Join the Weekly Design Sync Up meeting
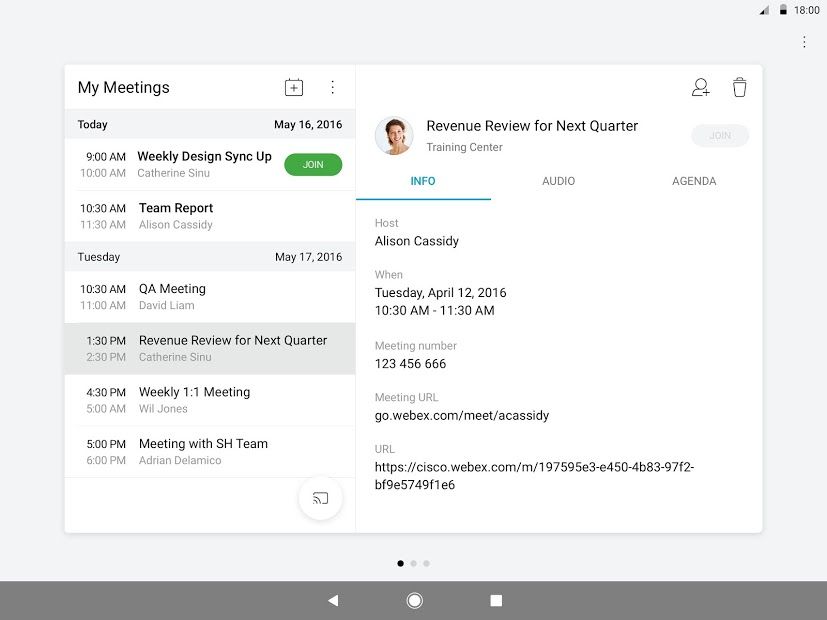Screen dimensions: 827x620 [x=313, y=164]
